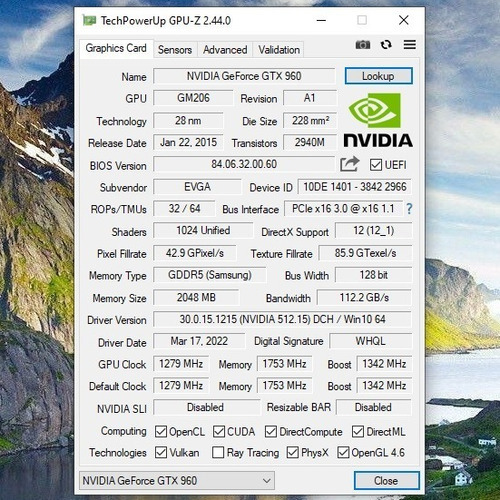The height and width of the screenshot is (500, 500).
Task: Click the Bus Interface value PCIe x16 3.0
Action: 343,209
